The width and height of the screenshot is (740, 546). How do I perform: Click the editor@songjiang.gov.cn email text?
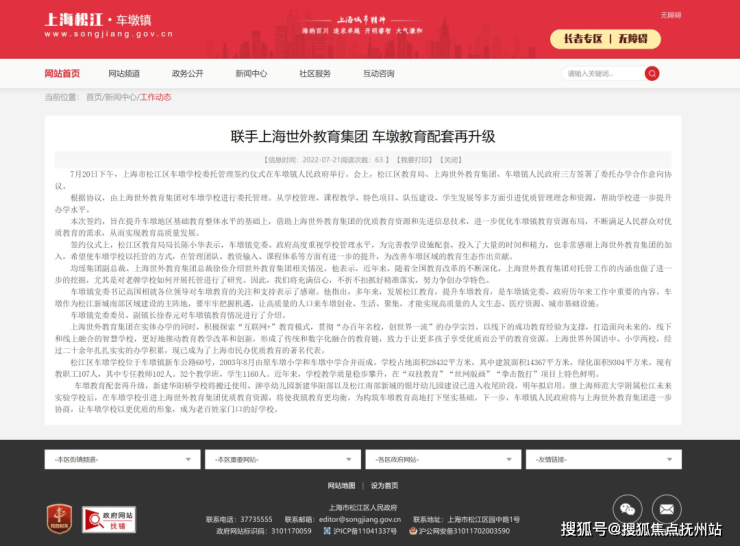(x=360, y=520)
